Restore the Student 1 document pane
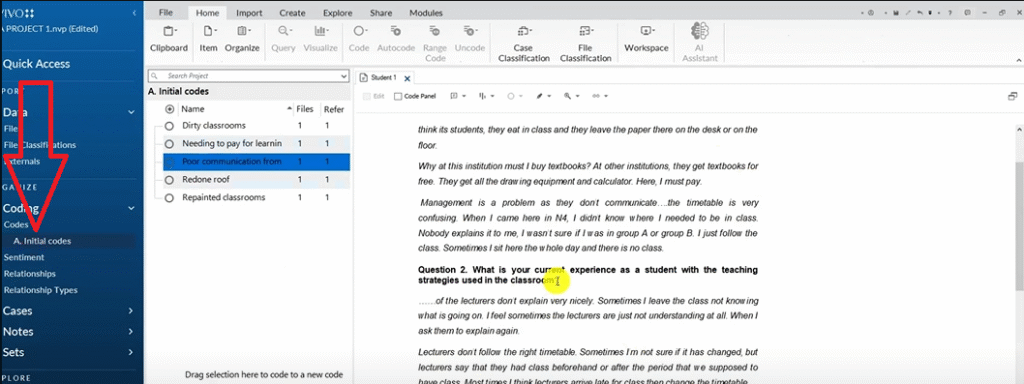The height and width of the screenshot is (384, 1024). tap(1012, 96)
